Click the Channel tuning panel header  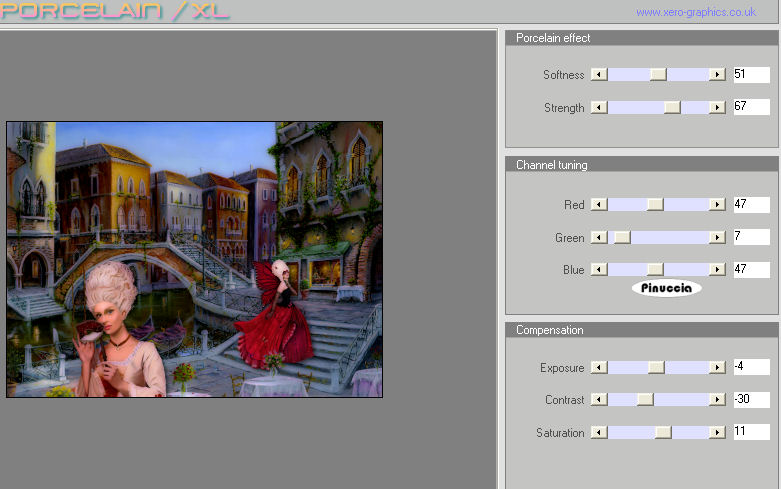642,165
